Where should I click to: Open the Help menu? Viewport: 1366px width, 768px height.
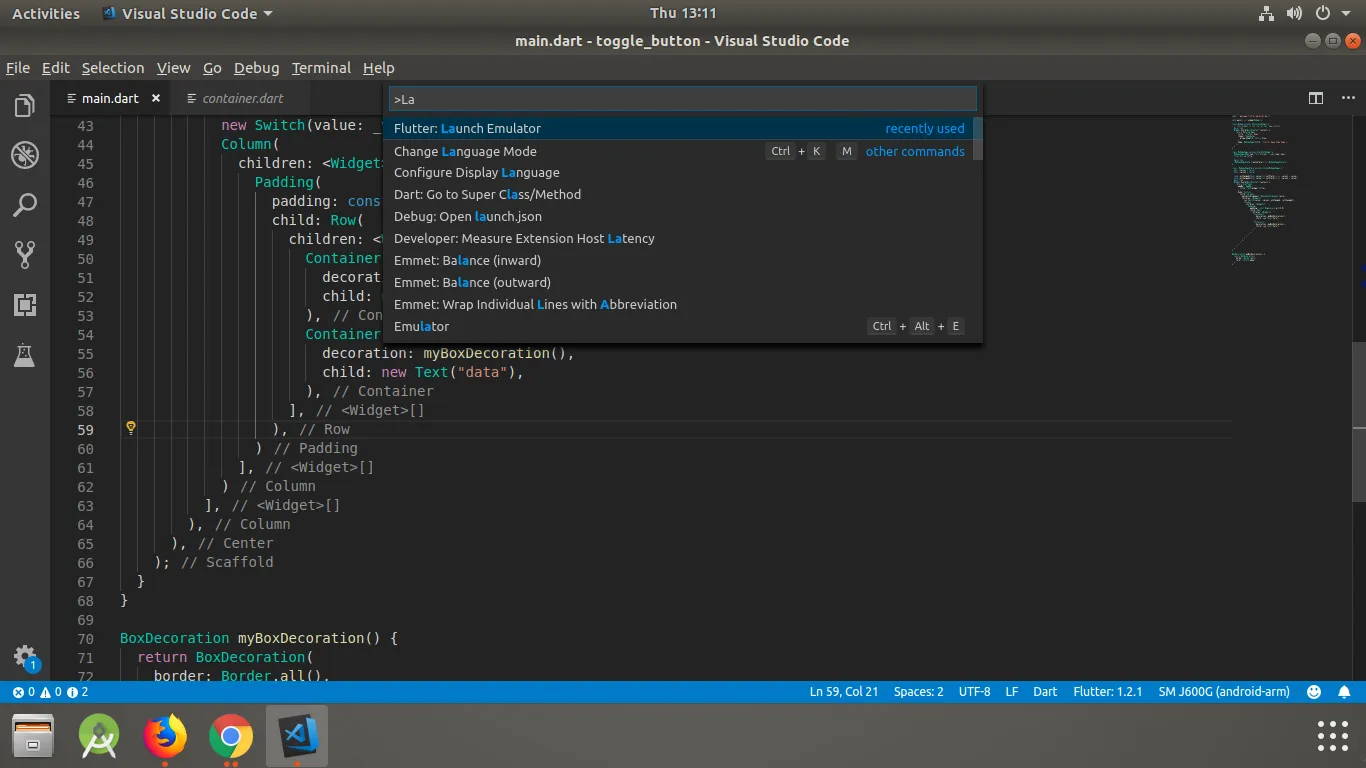click(x=379, y=68)
